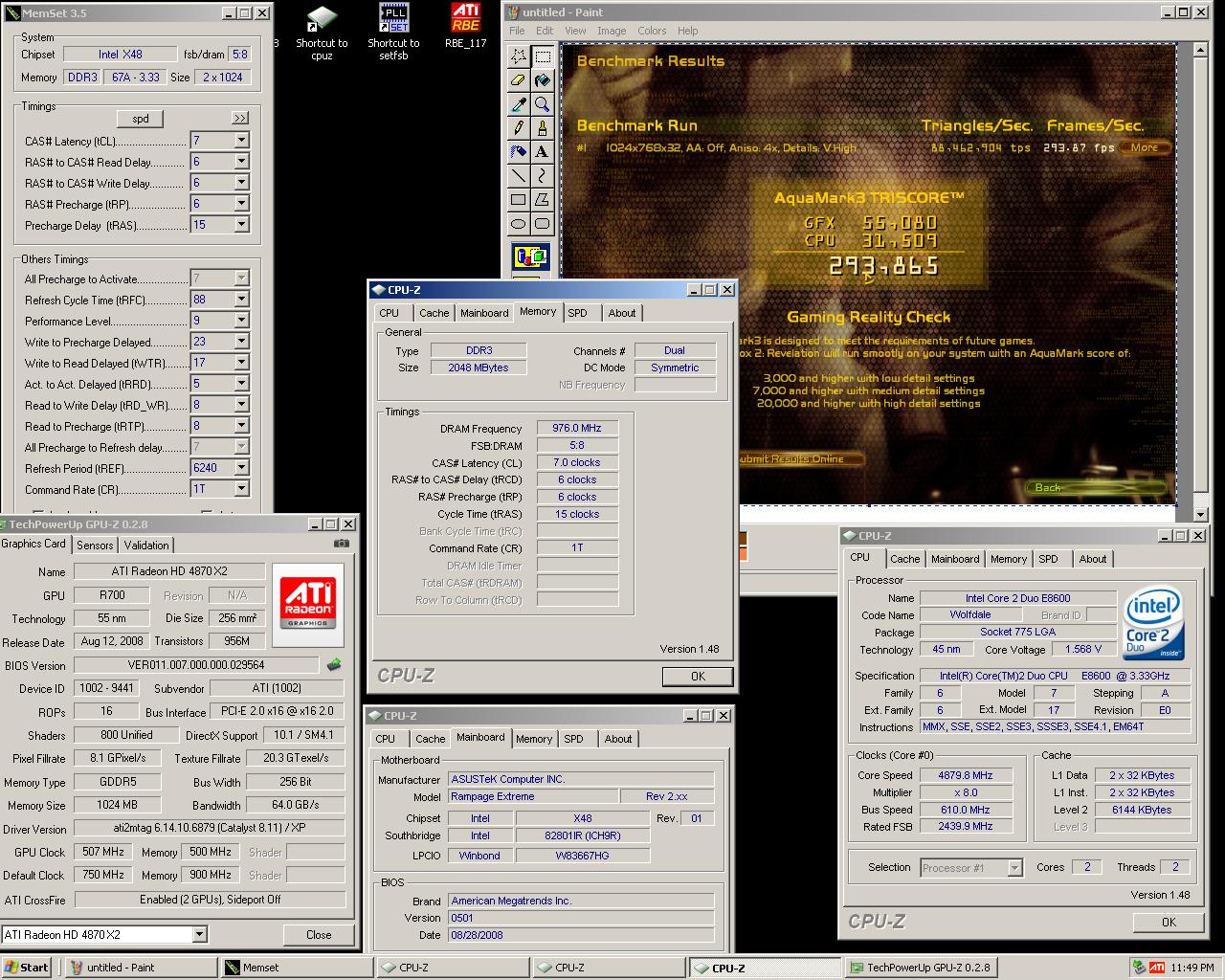The height and width of the screenshot is (980, 1225).
Task: Select the Free-Form Select tool in Paint
Action: tap(518, 56)
